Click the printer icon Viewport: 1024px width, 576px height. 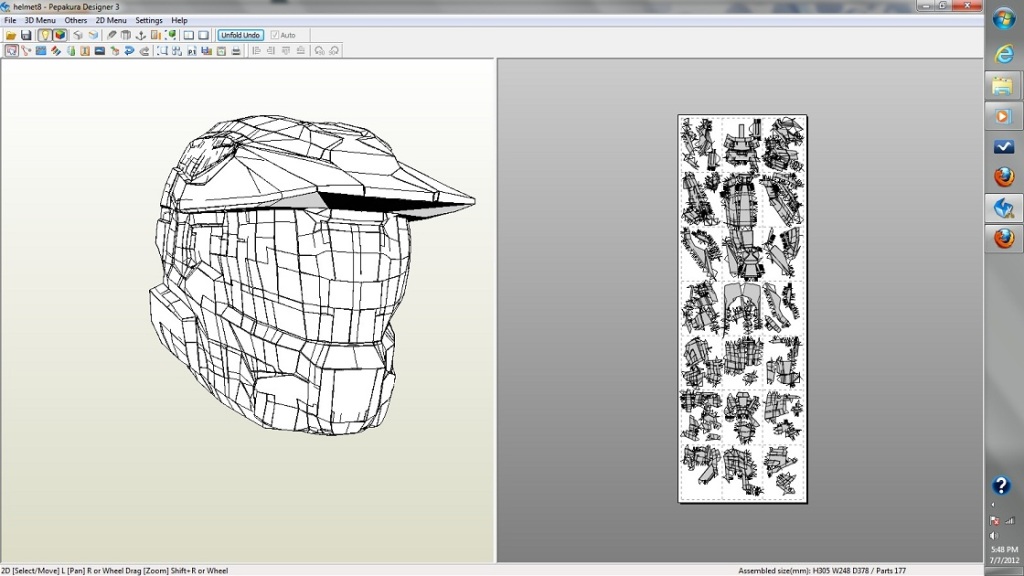[236, 51]
